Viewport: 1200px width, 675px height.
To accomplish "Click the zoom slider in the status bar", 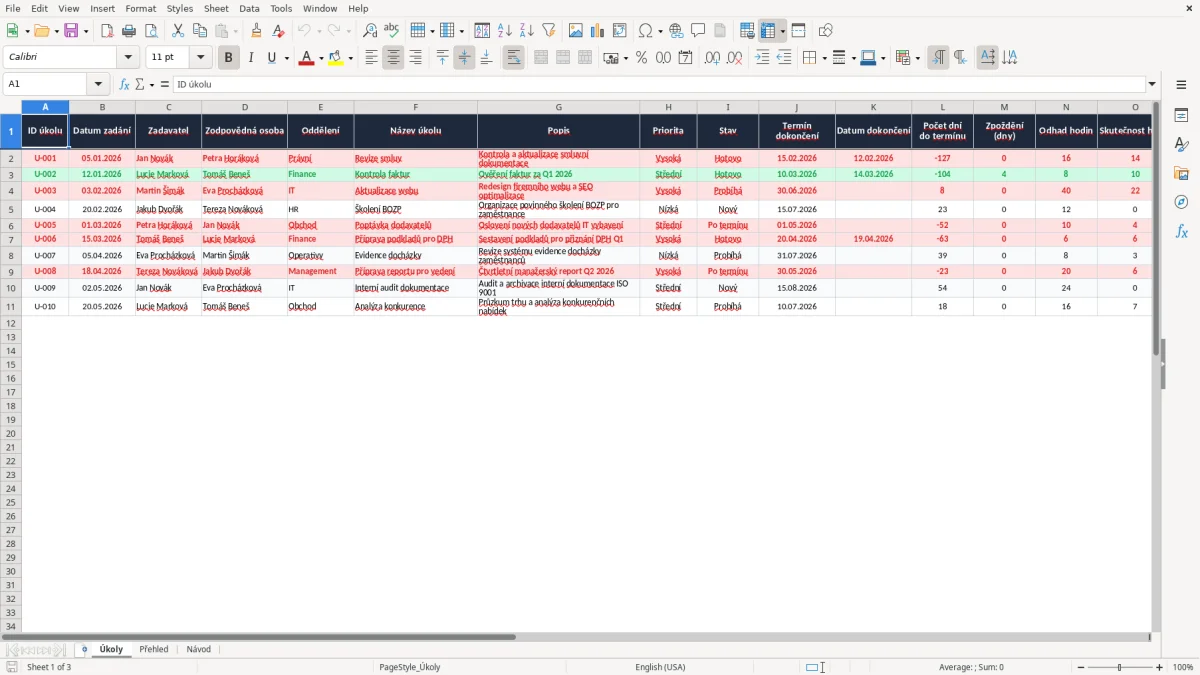I will click(x=1119, y=667).
